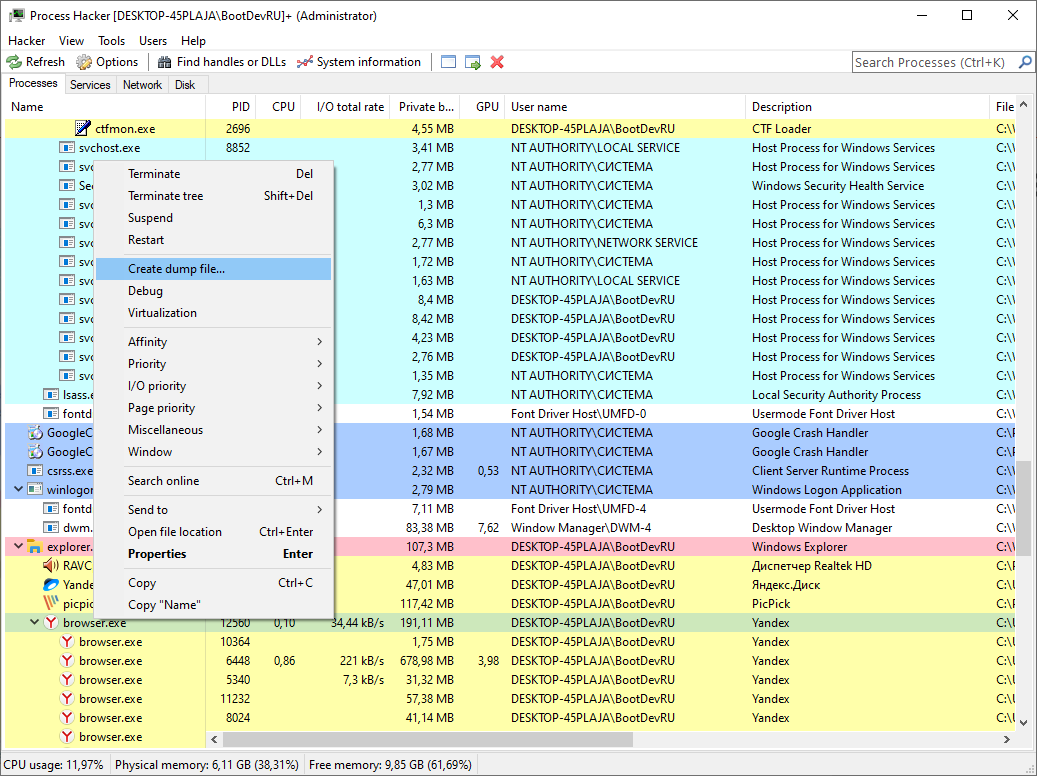Click the Yandex icon of browser.exe PID 6448
This screenshot has width=1037, height=776.
point(67,661)
